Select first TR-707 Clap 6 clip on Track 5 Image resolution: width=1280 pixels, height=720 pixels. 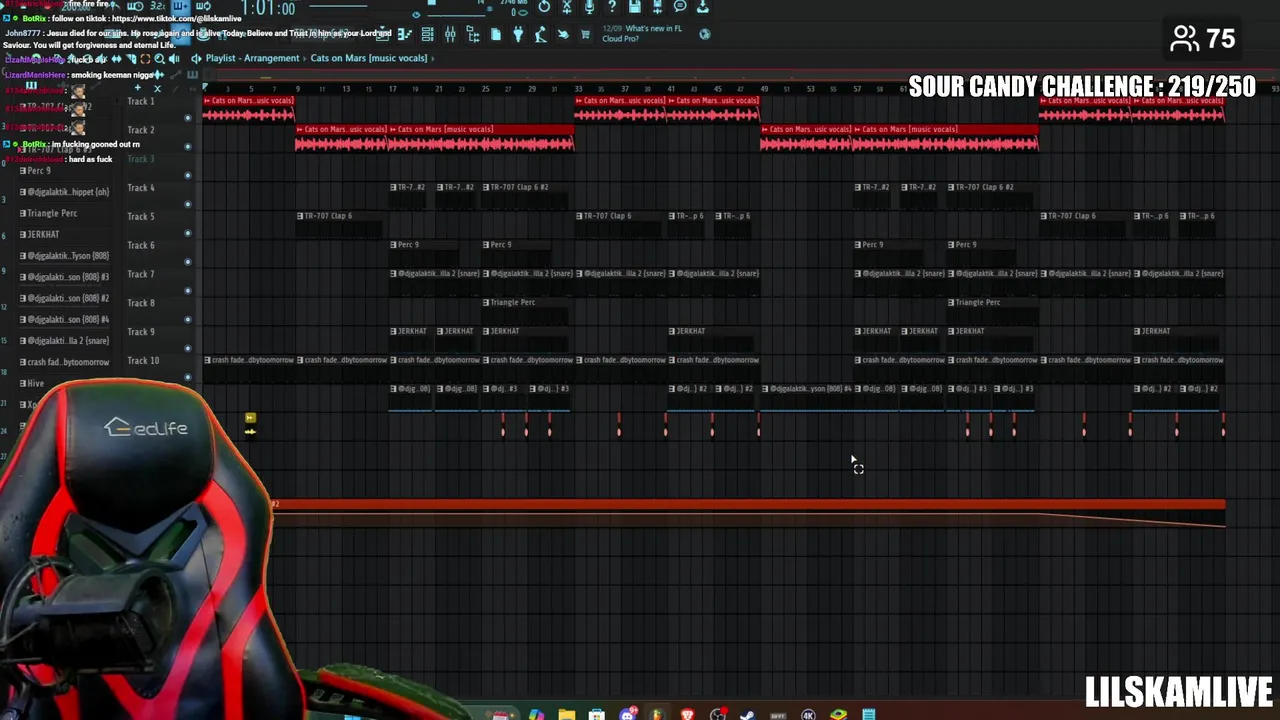(342, 224)
